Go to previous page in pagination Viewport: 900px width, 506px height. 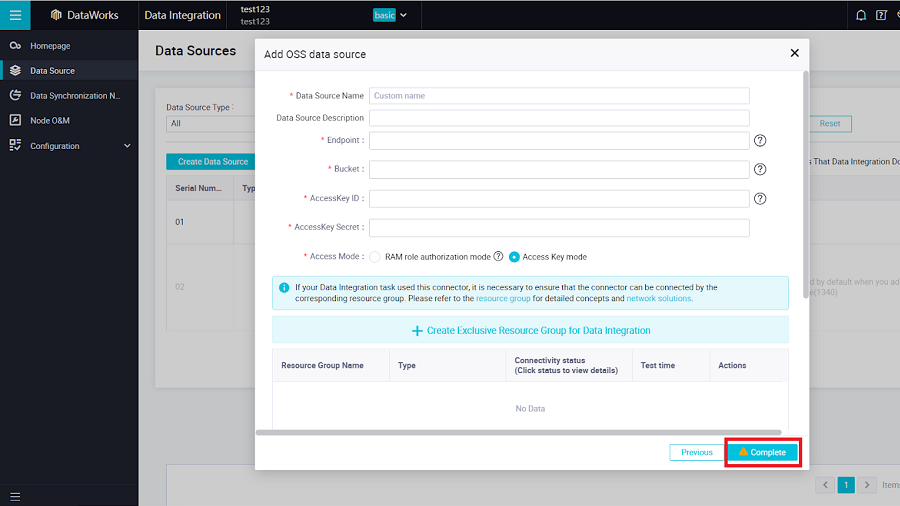pos(825,485)
